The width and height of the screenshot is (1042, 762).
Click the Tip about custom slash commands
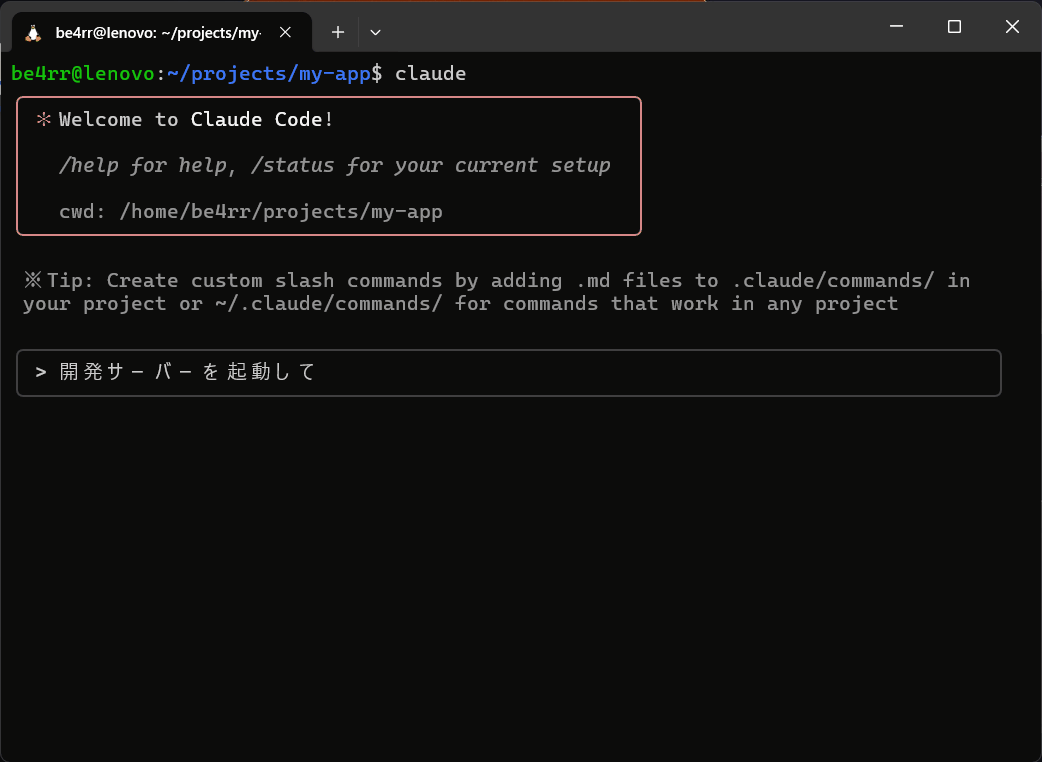pos(496,292)
